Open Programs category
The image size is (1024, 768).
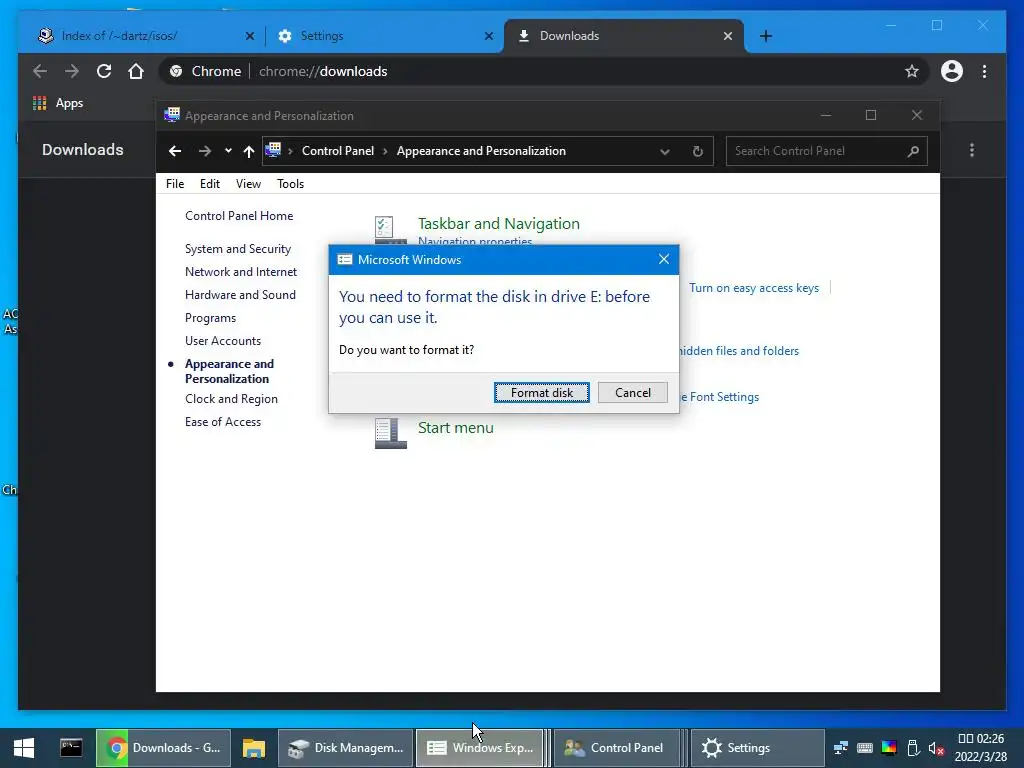pyautogui.click(x=210, y=318)
